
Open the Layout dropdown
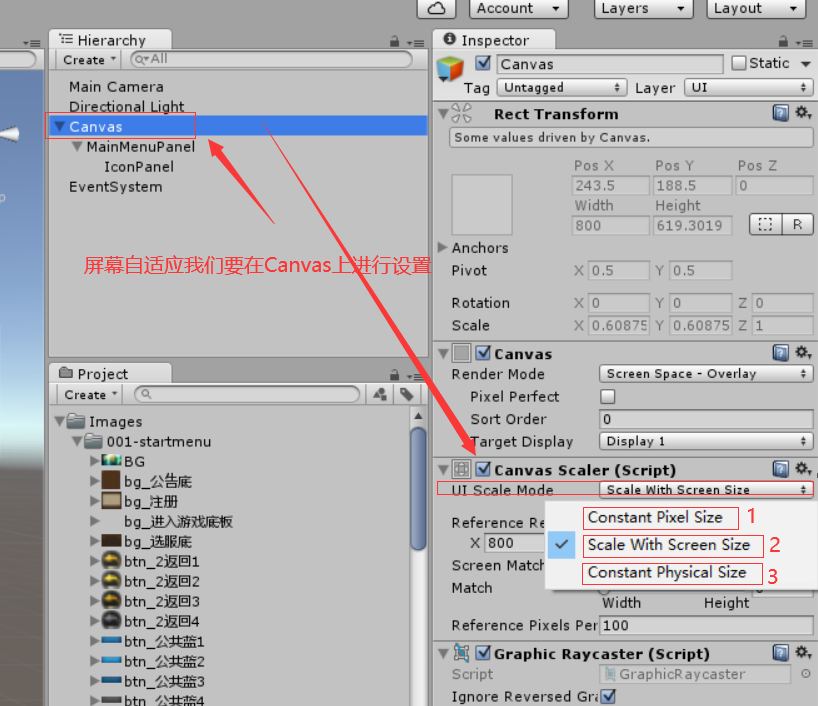pyautogui.click(x=756, y=8)
